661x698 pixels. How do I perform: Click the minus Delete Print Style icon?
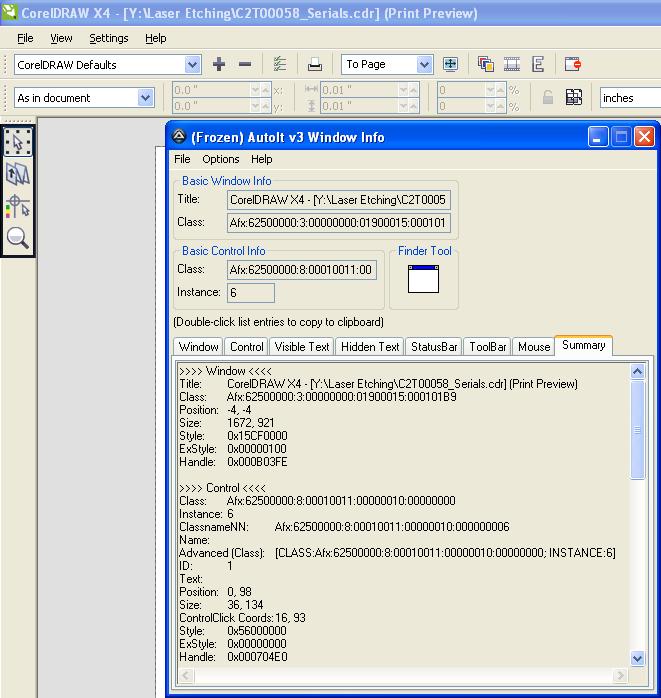tap(245, 65)
